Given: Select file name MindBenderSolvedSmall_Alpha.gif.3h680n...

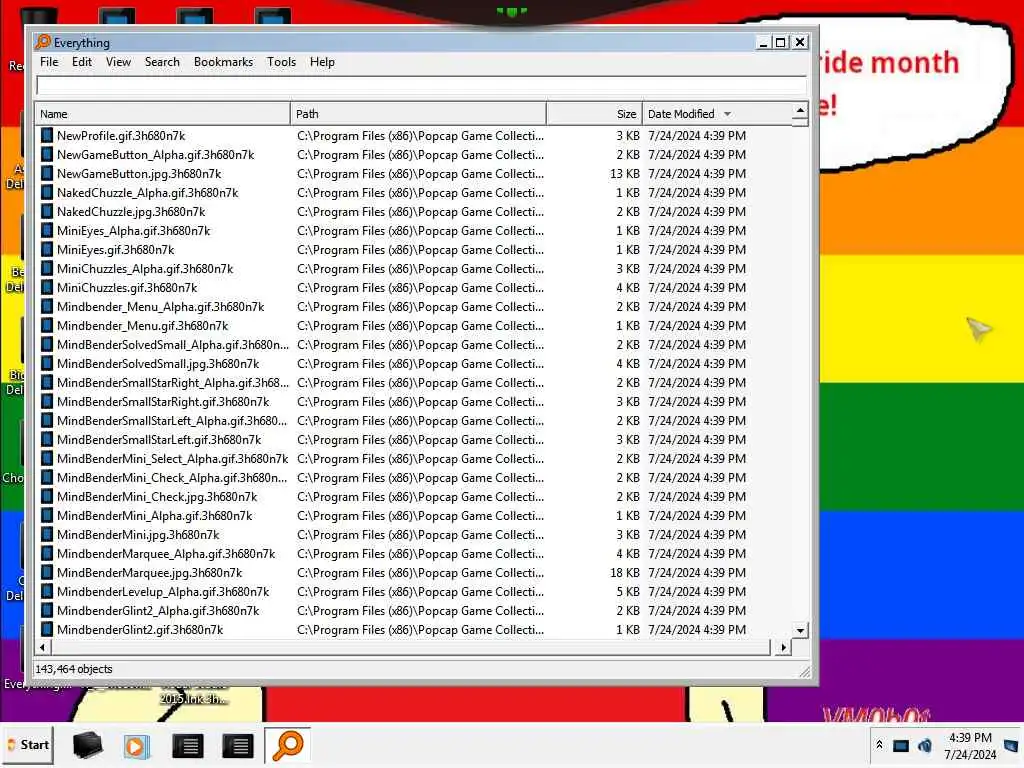Looking at the screenshot, I should pyautogui.click(x=172, y=345).
